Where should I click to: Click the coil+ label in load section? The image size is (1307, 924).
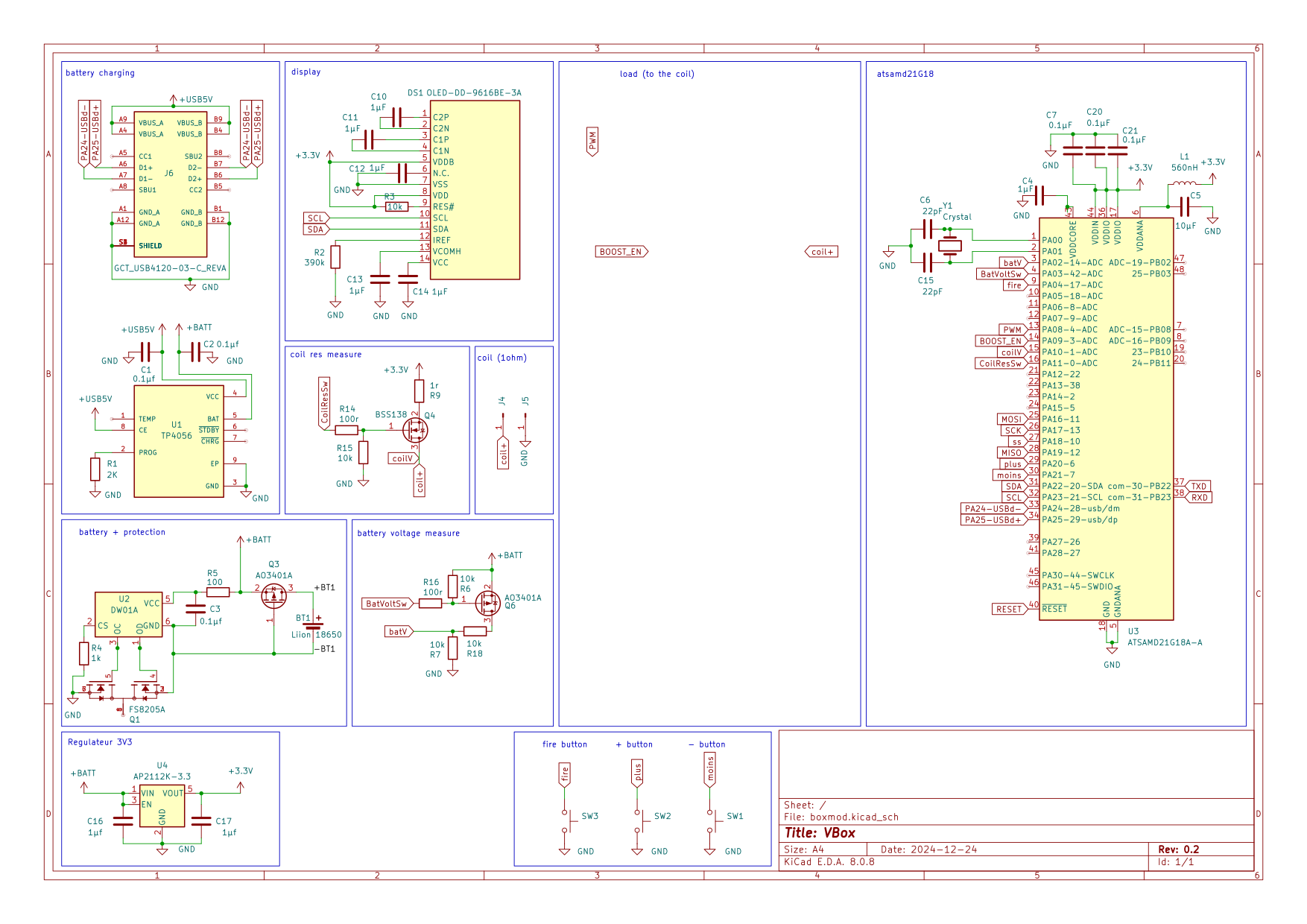click(822, 252)
